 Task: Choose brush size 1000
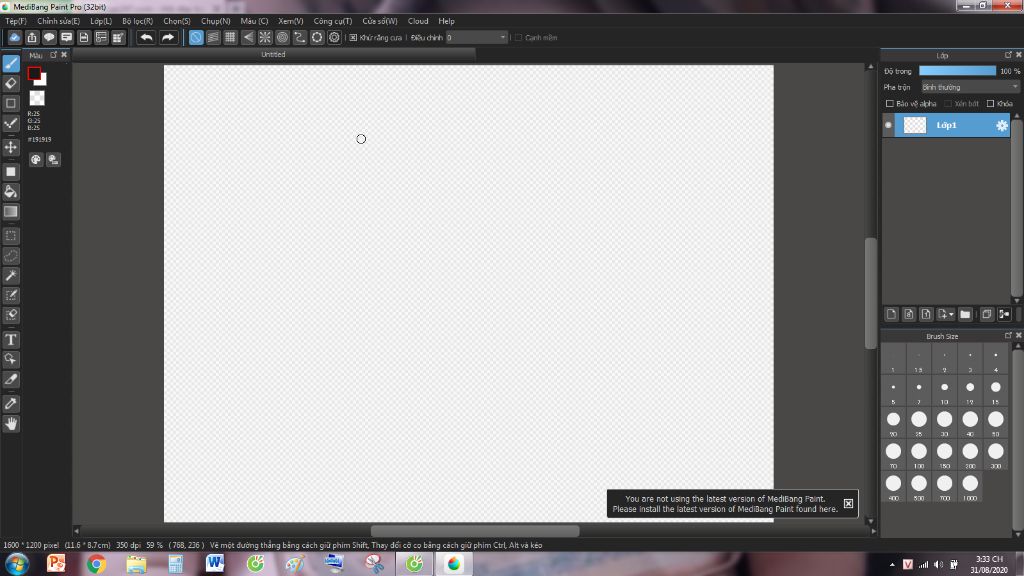(x=970, y=487)
